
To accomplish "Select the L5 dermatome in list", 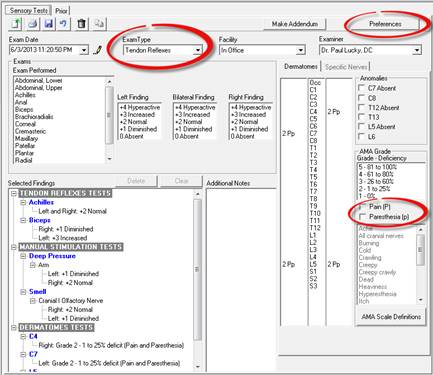I will (x=313, y=264).
